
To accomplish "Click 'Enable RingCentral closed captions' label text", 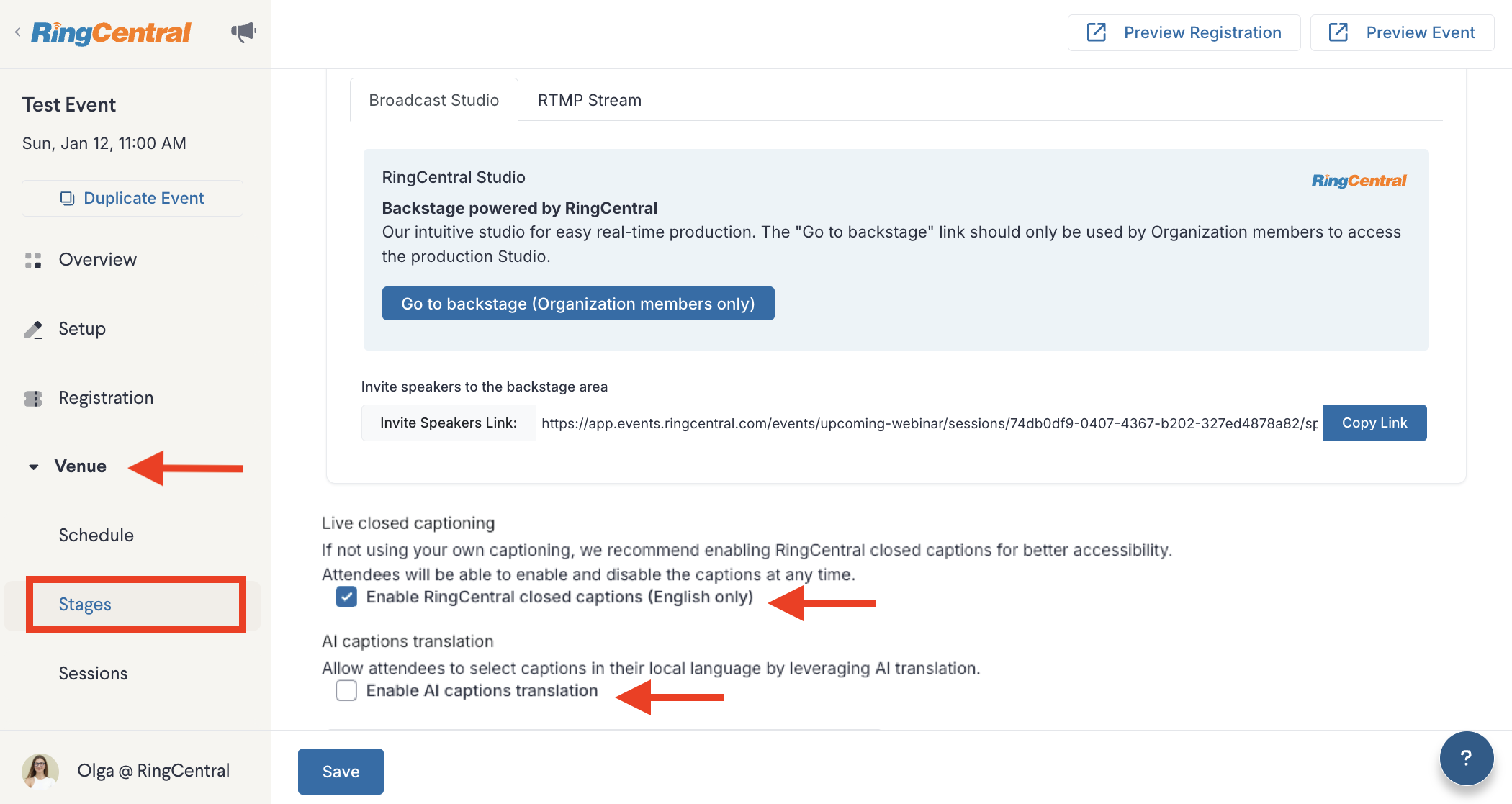I will [559, 597].
